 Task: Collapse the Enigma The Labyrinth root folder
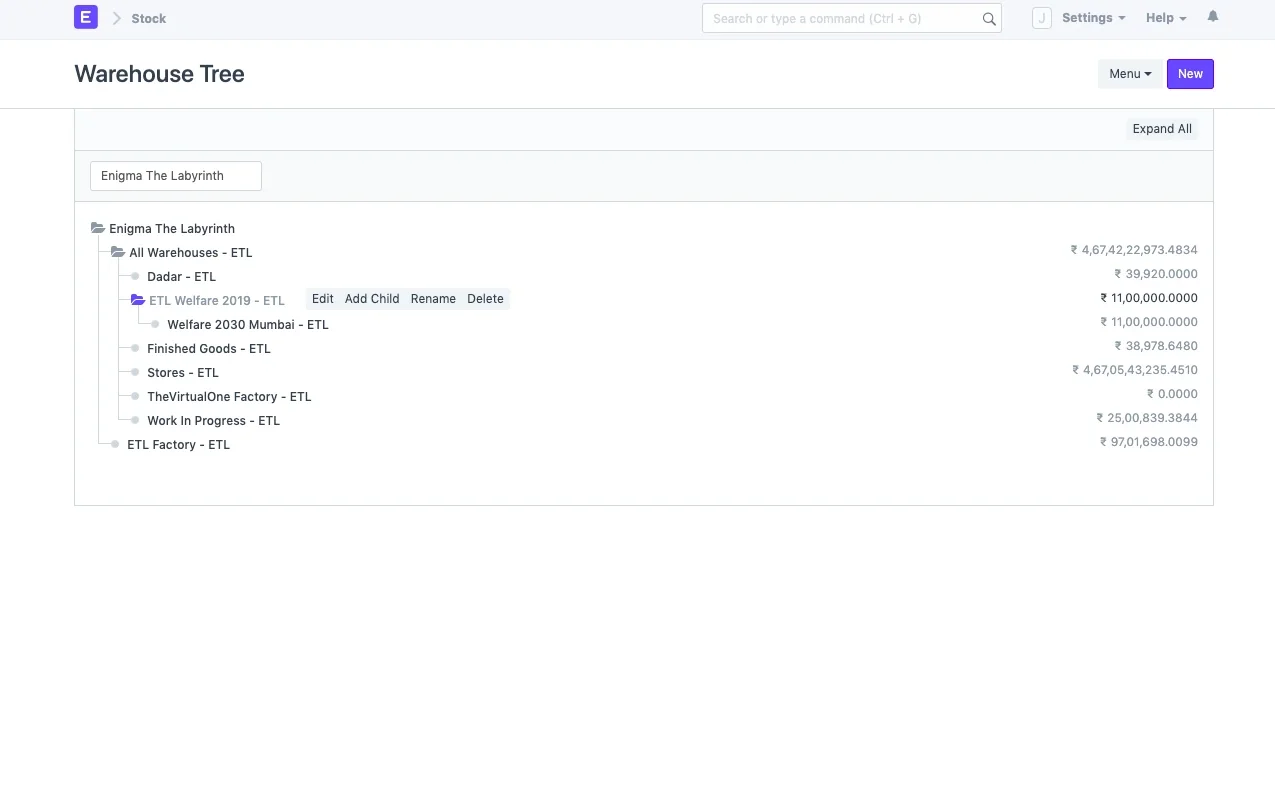pos(98,229)
